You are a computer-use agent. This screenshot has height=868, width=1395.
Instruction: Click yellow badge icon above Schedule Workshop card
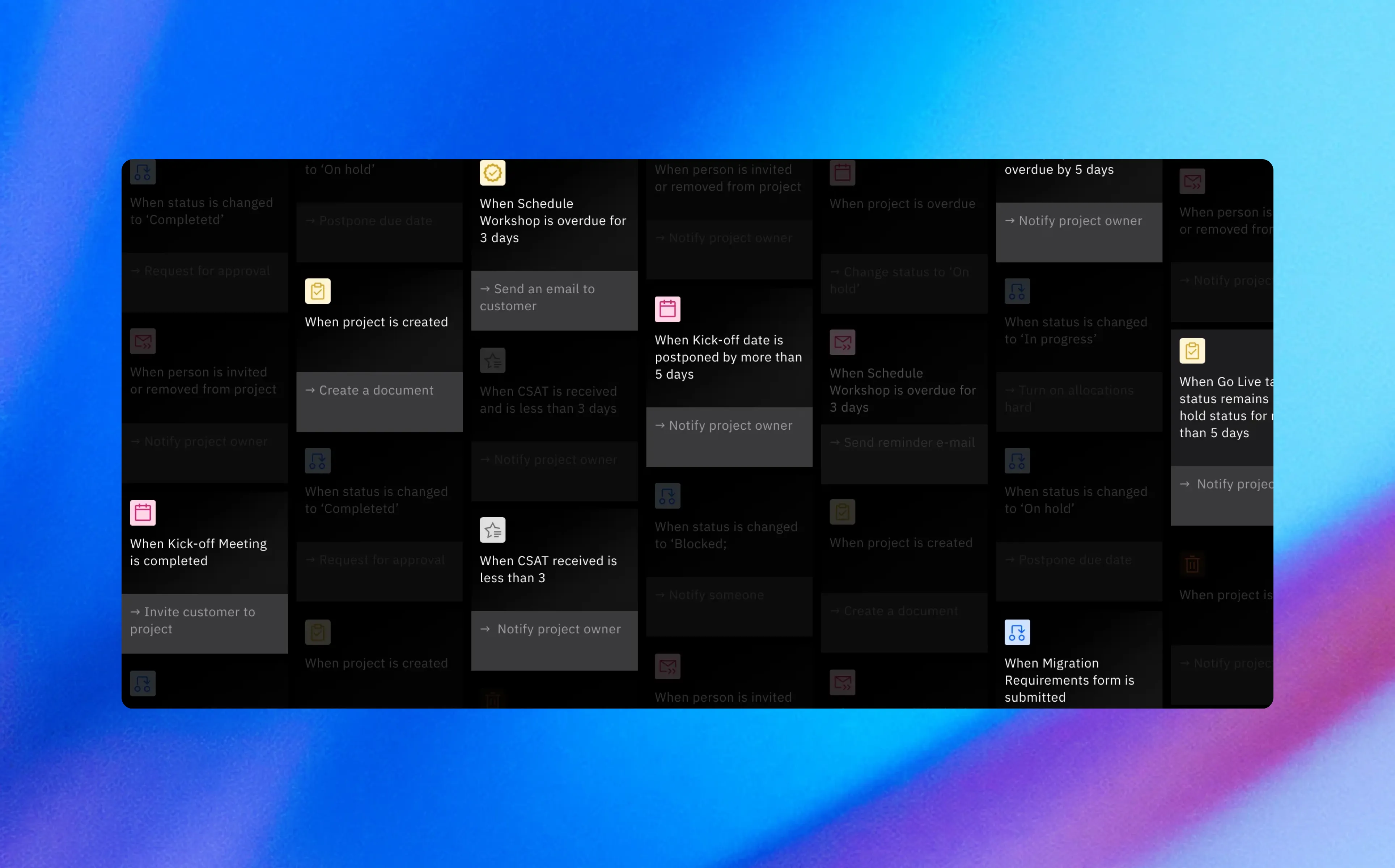[492, 173]
